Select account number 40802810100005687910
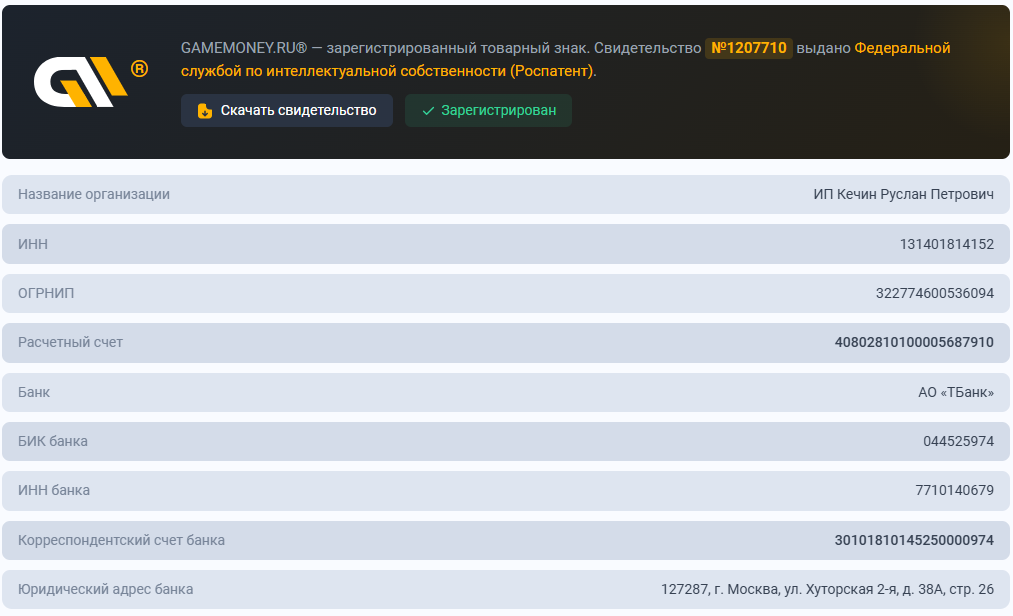1013x616 pixels. [914, 343]
